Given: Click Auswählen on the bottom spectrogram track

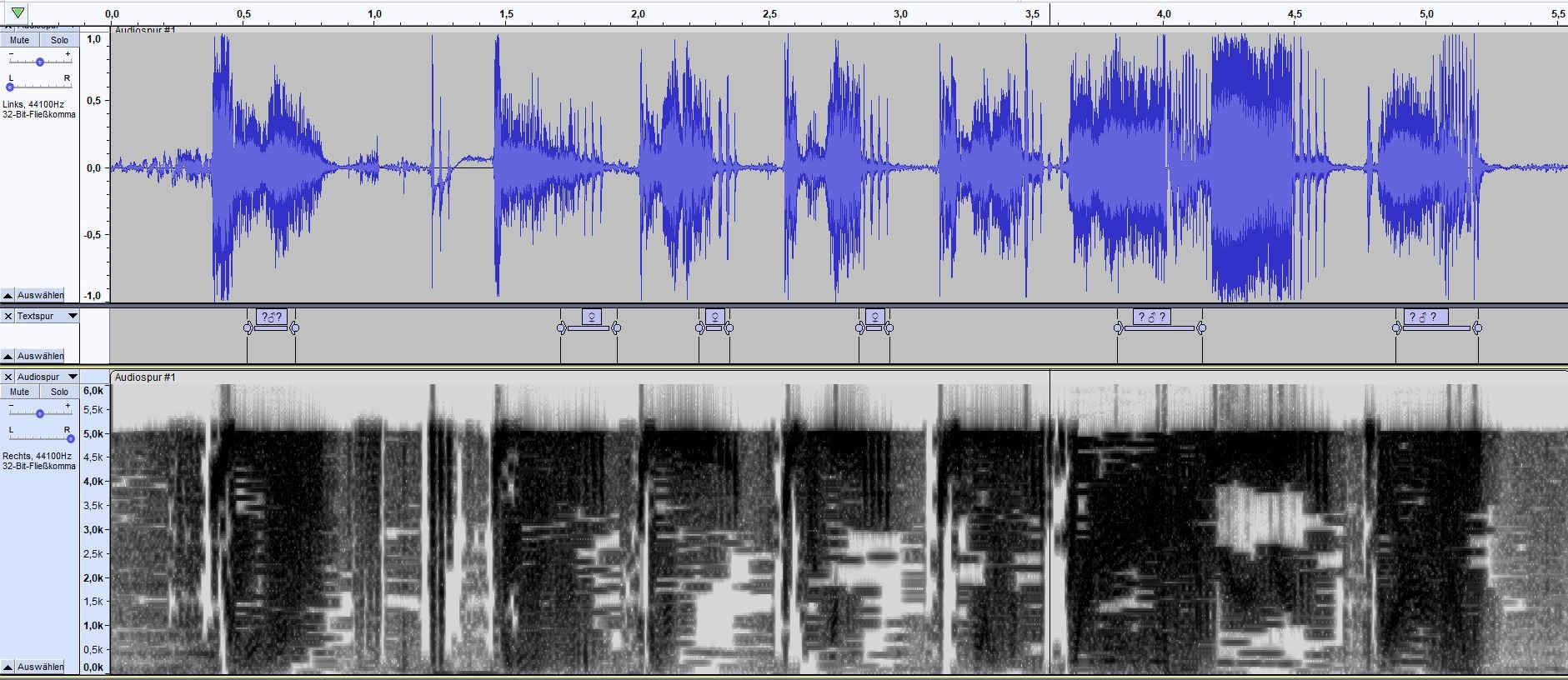Looking at the screenshot, I should tap(40, 667).
